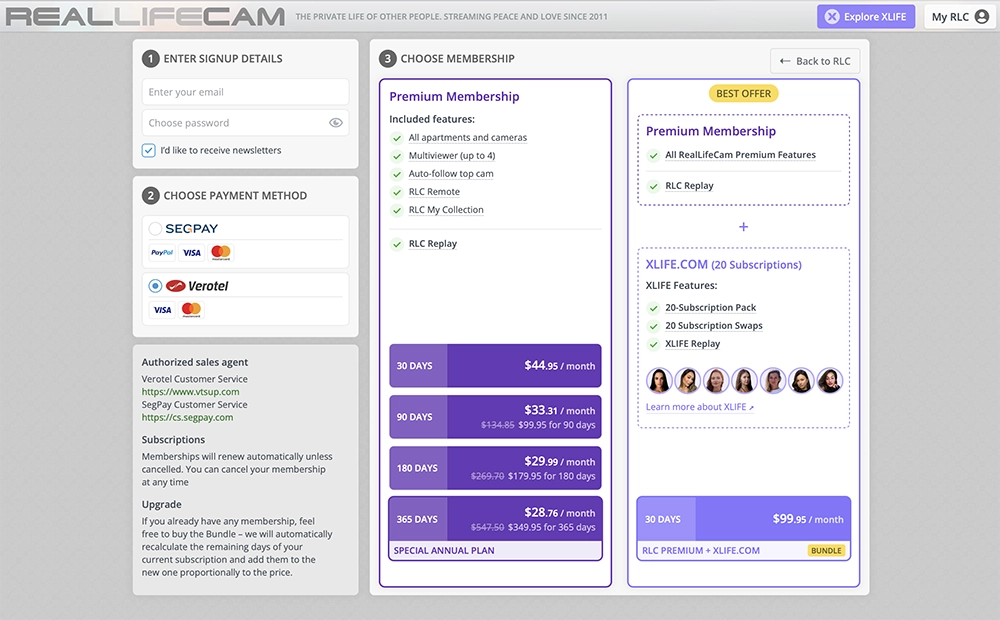Click RLC Replay in the Best Offer card
The width and height of the screenshot is (1000, 620).
(689, 186)
